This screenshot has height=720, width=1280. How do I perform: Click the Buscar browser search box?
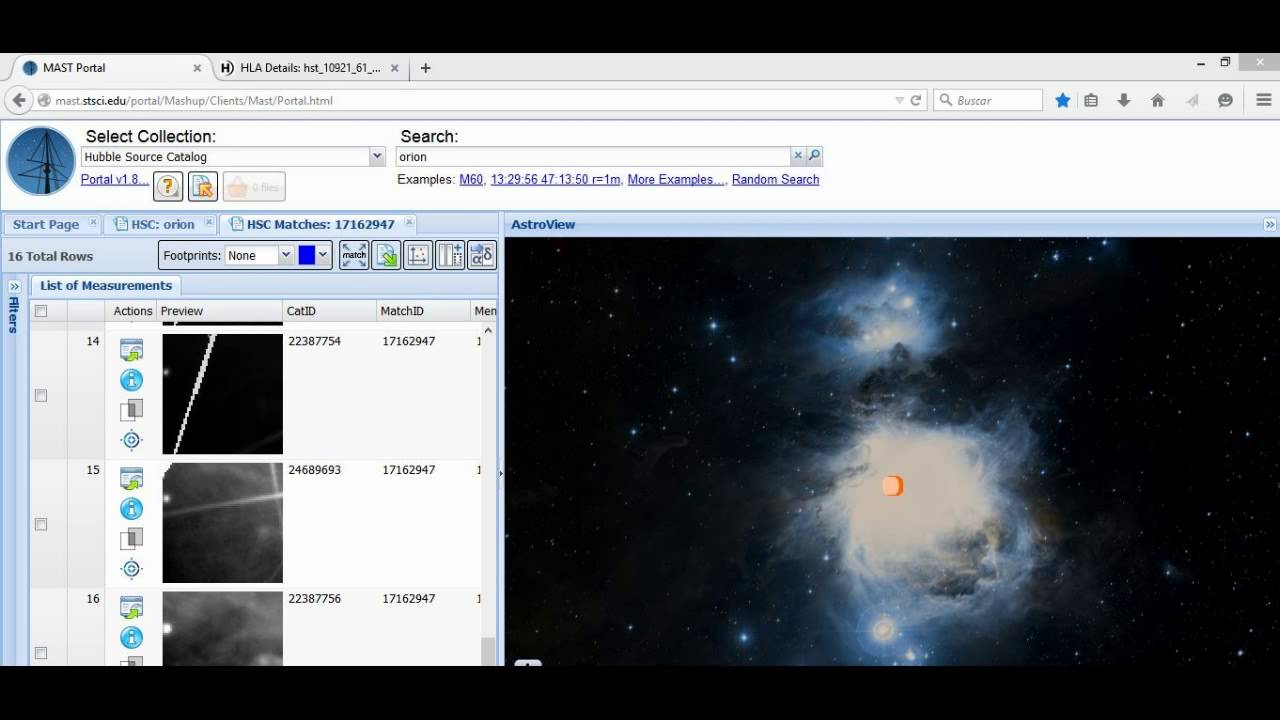(988, 100)
